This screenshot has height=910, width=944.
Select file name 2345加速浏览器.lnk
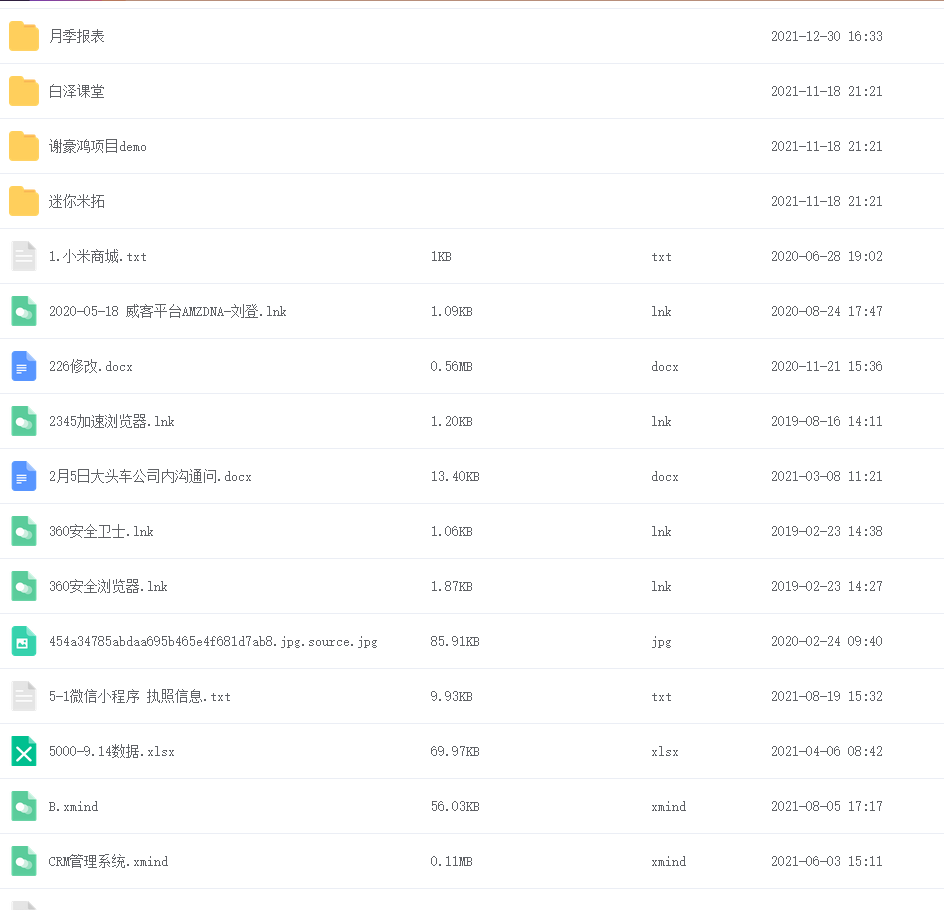click(111, 421)
